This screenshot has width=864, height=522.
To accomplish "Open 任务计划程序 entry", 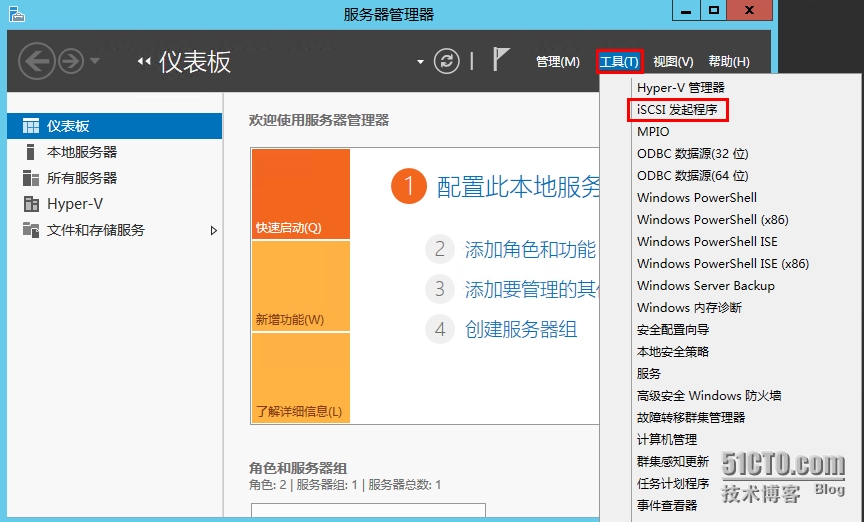I will point(673,483).
